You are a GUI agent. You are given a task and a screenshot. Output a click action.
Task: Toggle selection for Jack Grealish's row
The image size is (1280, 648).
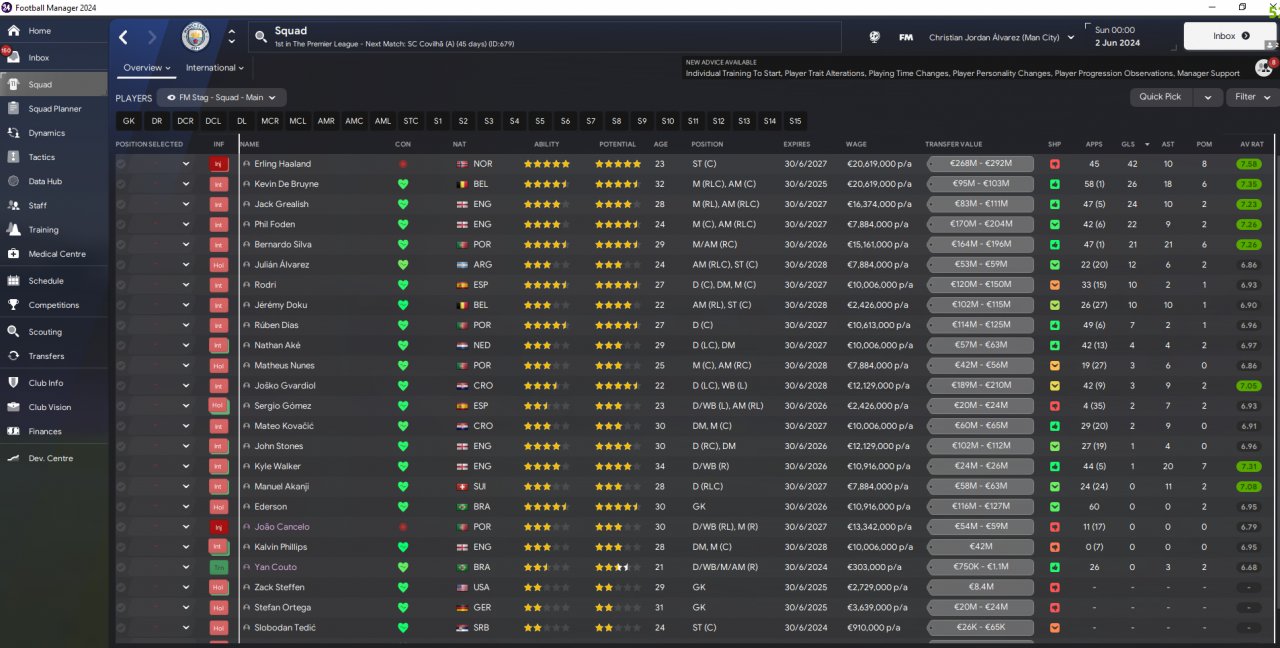[x=121, y=204]
